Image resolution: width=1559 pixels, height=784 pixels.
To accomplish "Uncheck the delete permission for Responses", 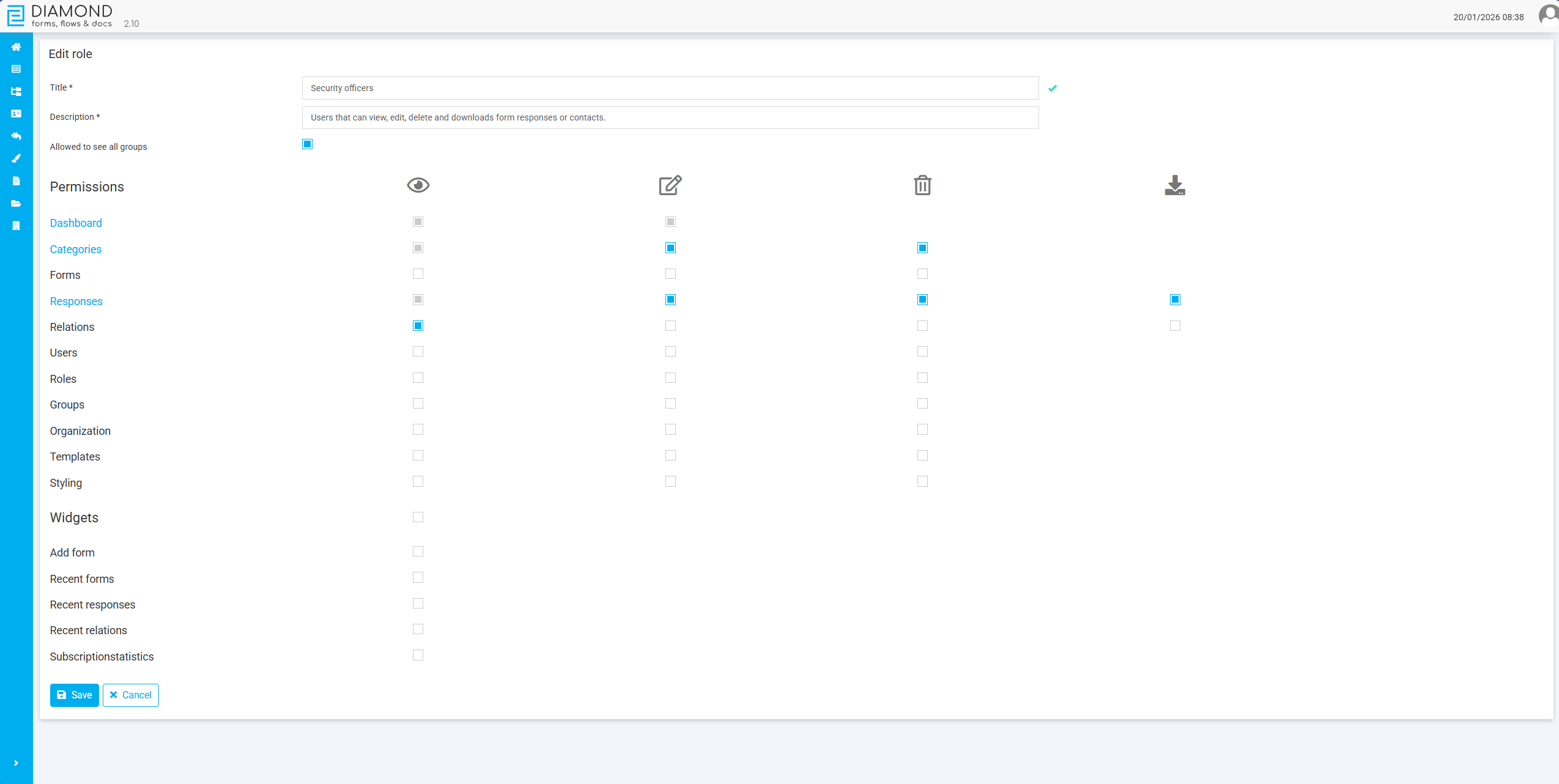I will pyautogui.click(x=922, y=300).
